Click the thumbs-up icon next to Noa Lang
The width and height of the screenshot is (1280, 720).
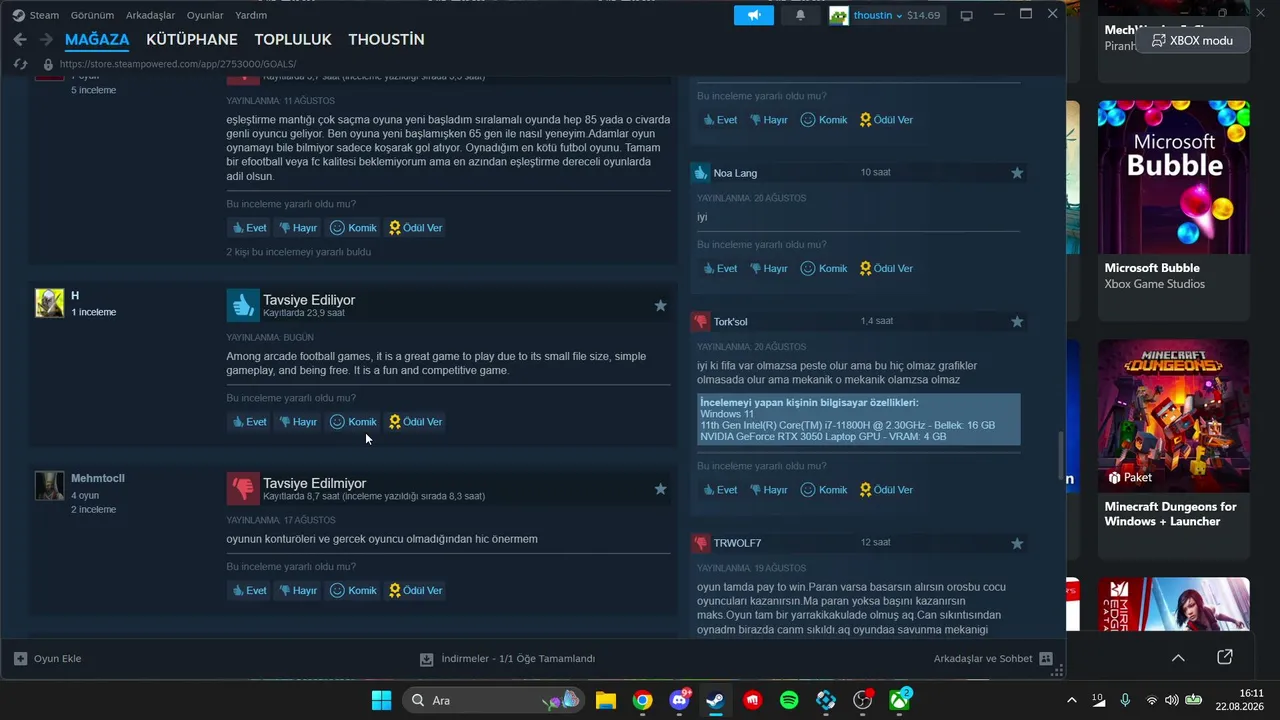[x=700, y=173]
